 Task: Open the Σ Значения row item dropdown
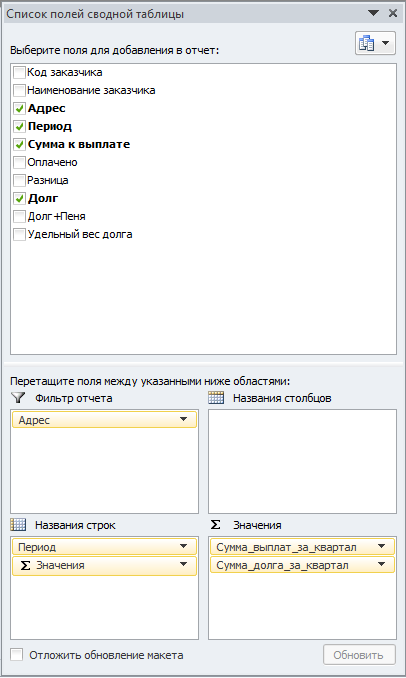coord(183,565)
